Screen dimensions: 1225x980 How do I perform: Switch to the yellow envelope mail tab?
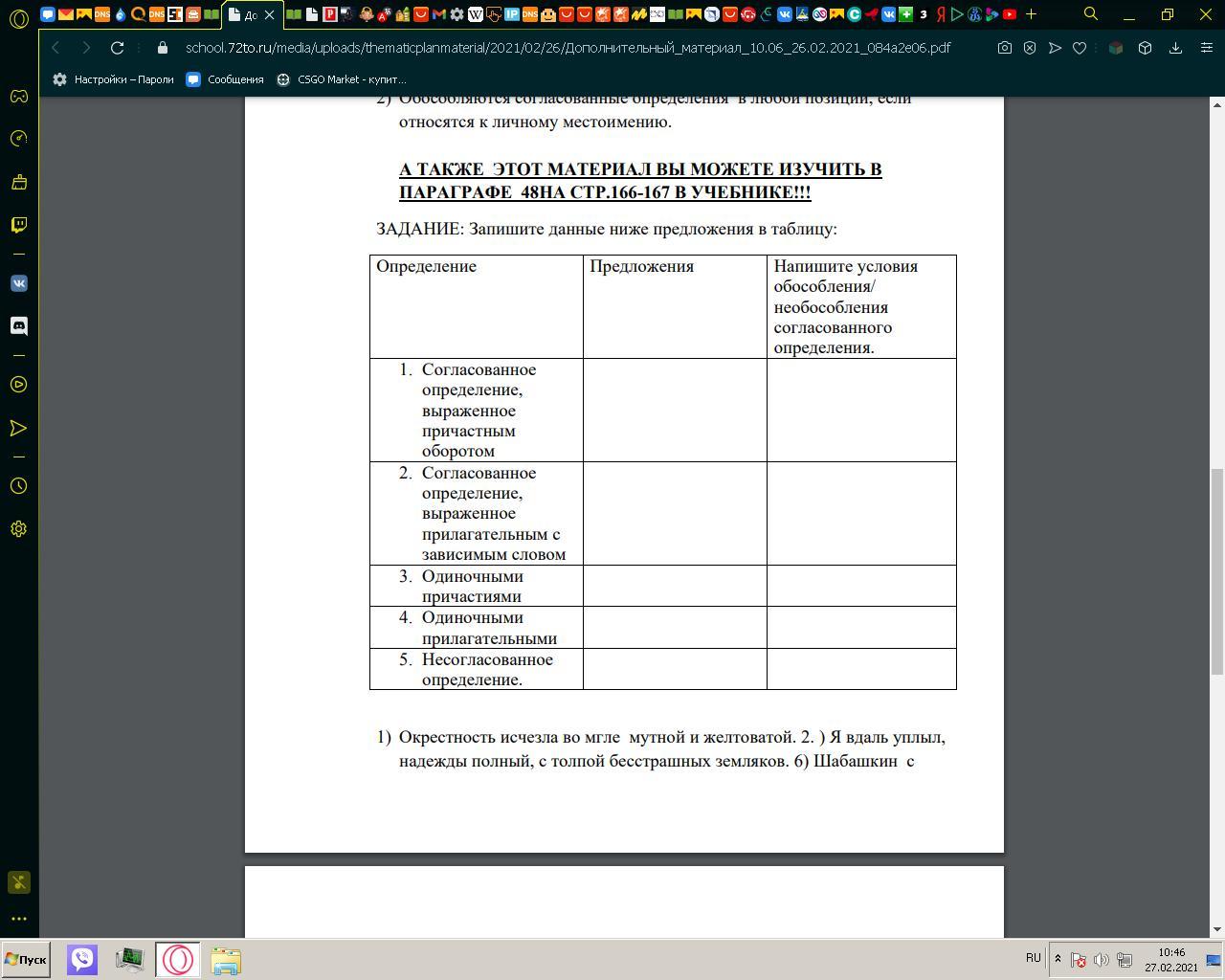[65, 14]
